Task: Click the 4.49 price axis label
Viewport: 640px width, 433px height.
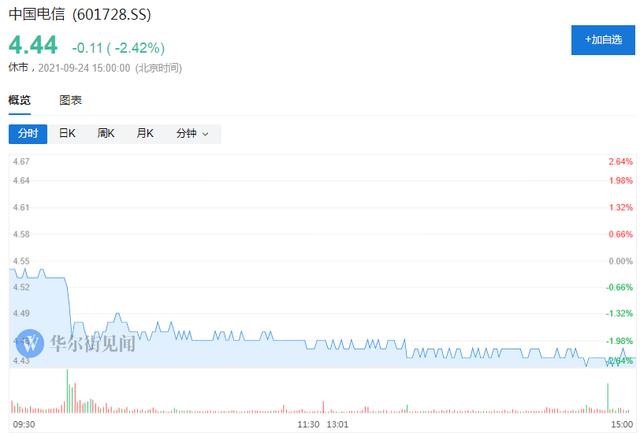Action: tap(21, 313)
